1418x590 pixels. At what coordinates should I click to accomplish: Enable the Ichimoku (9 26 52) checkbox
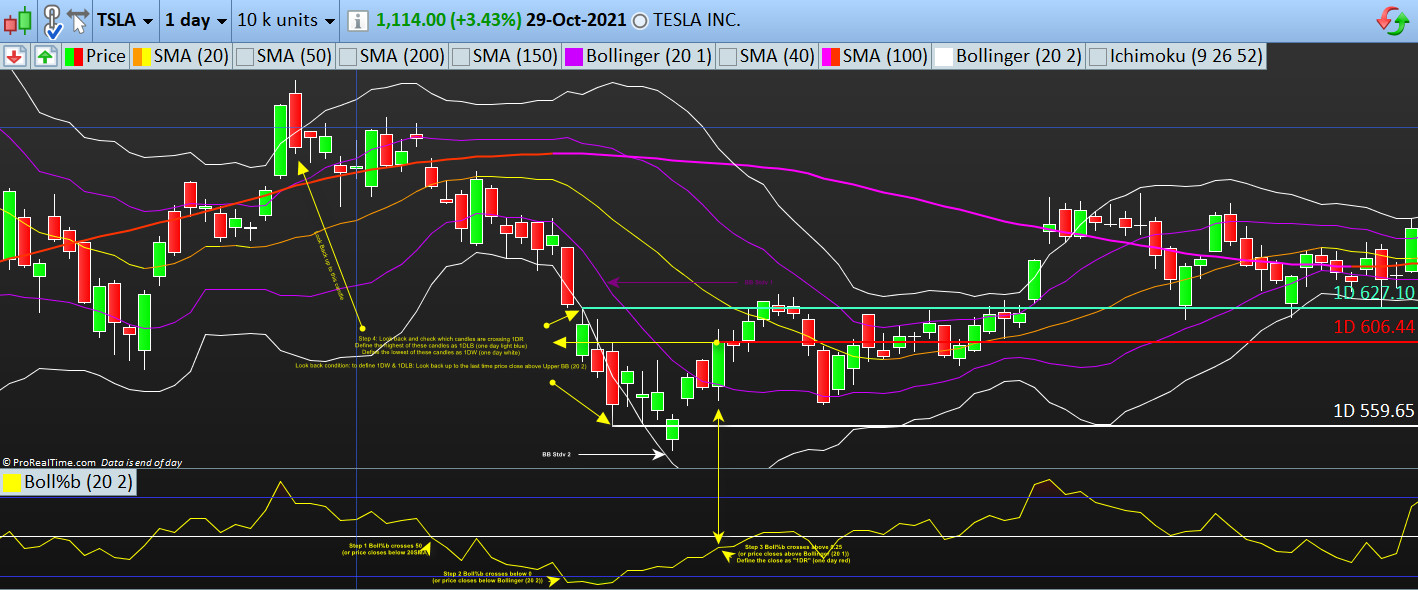pos(1097,56)
